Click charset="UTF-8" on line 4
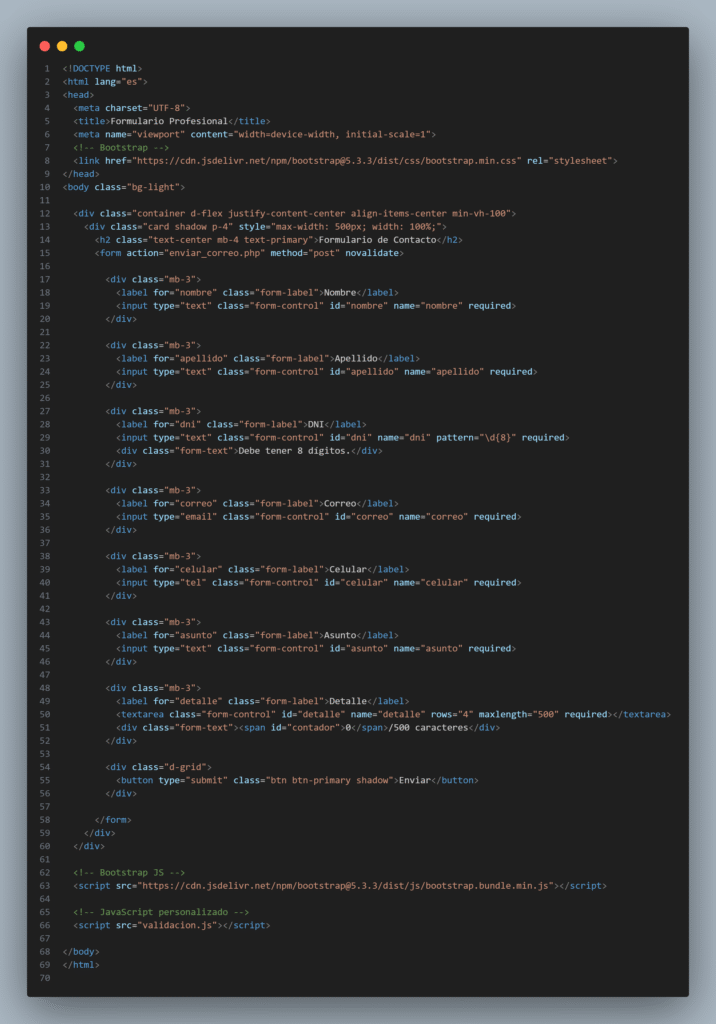 click(148, 108)
